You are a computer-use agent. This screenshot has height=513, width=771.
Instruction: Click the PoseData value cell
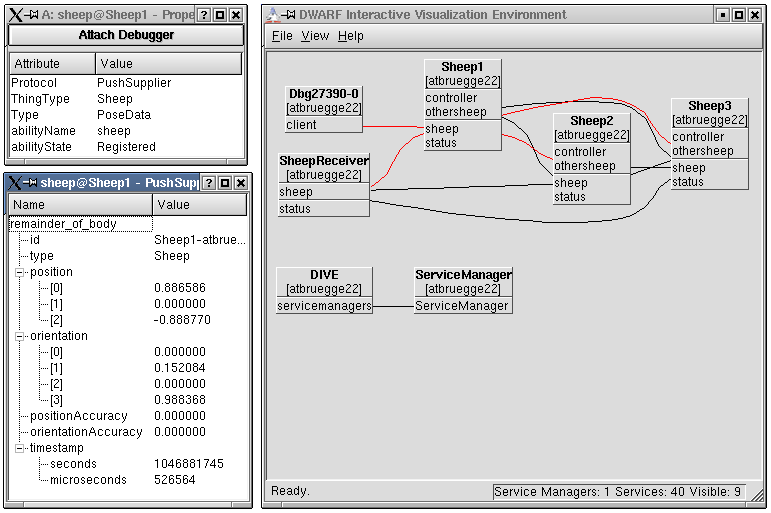[124, 115]
